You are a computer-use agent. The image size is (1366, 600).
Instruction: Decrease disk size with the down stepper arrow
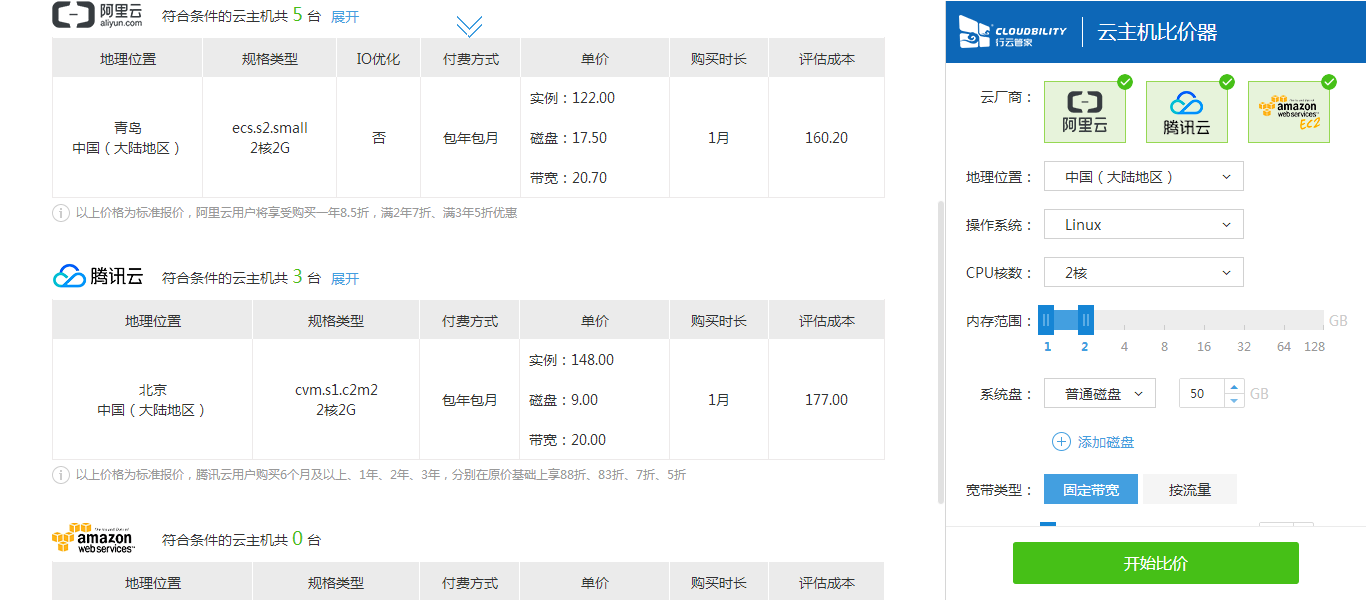(1234, 401)
